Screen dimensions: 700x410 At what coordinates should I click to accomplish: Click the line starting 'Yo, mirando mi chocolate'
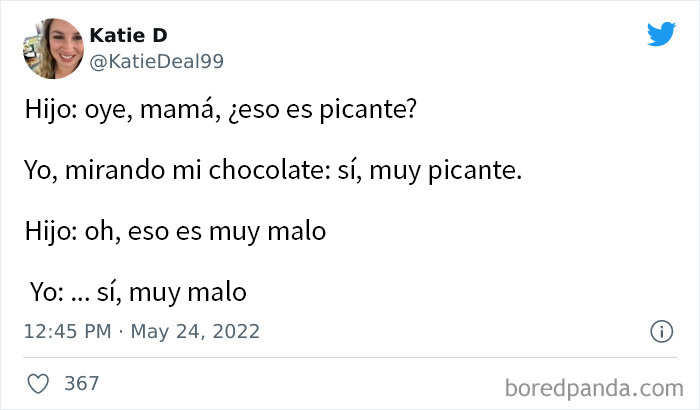[x=273, y=171]
